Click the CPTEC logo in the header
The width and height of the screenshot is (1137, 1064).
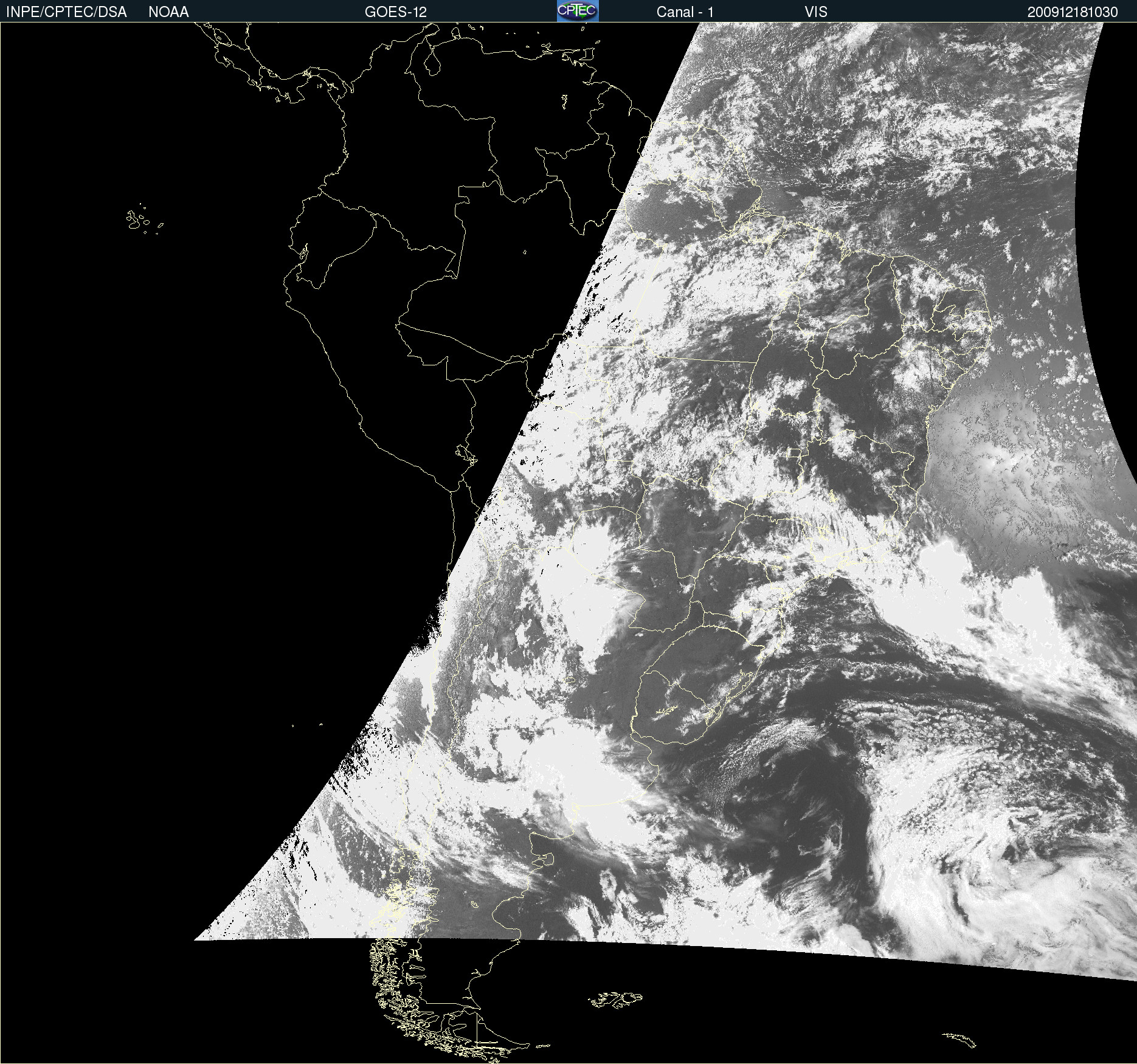[x=578, y=11]
